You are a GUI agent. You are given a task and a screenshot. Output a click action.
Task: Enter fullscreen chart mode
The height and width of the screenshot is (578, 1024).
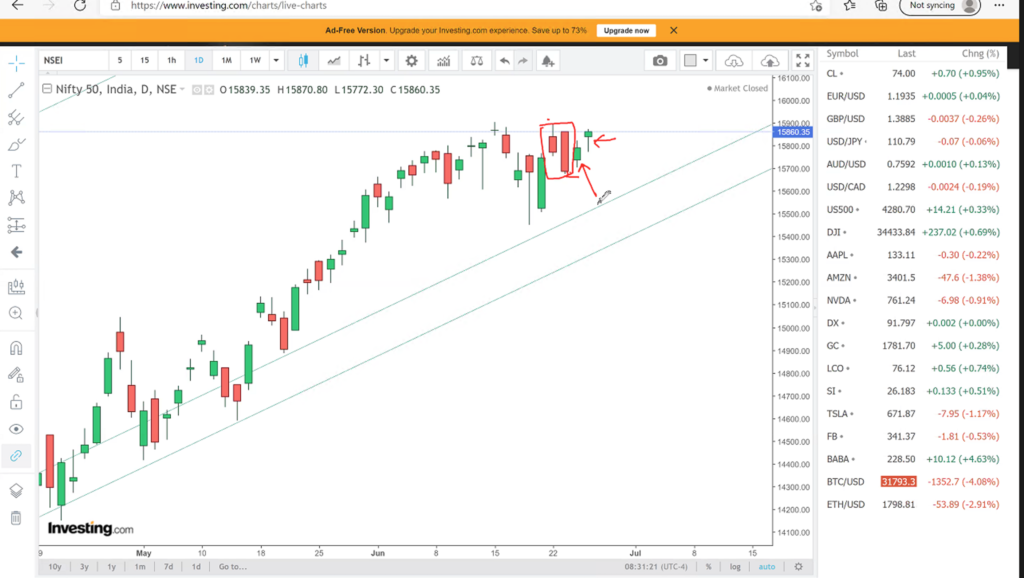(x=802, y=61)
